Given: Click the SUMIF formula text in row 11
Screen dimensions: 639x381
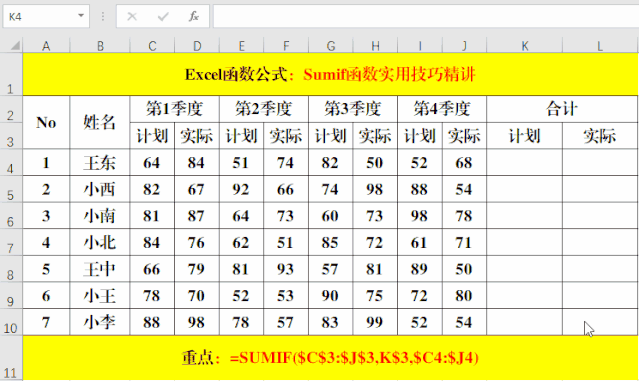Looking at the screenshot, I should [x=354, y=358].
